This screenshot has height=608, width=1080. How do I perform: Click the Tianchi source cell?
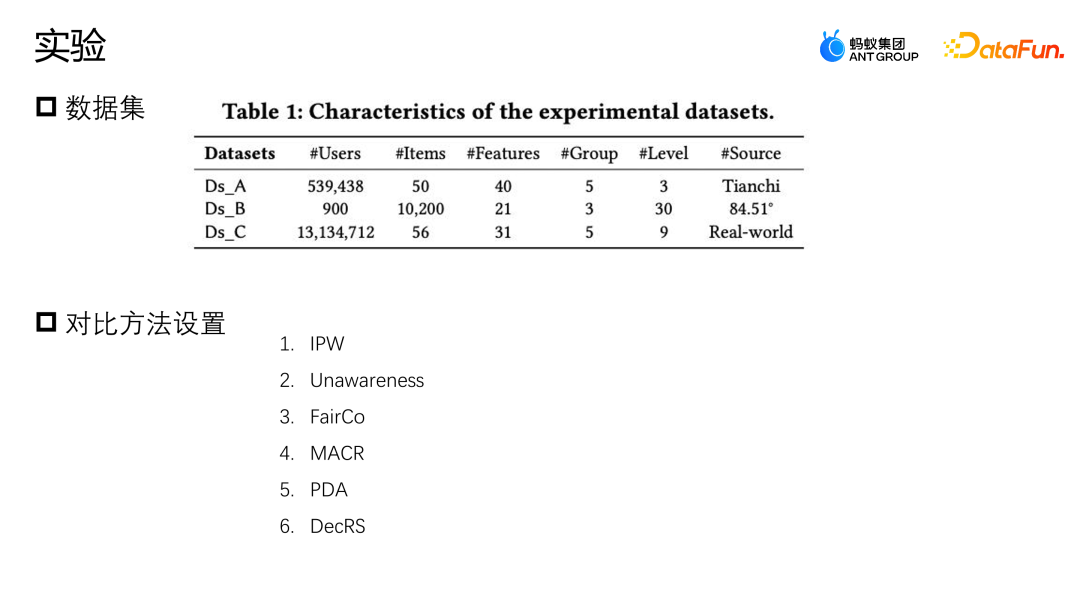coord(750,186)
